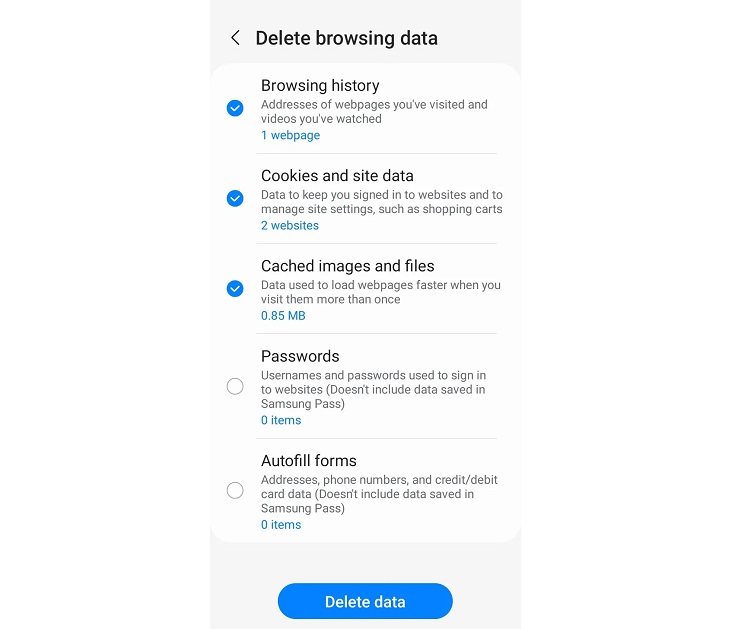Click the "2 websites" link

coord(290,225)
